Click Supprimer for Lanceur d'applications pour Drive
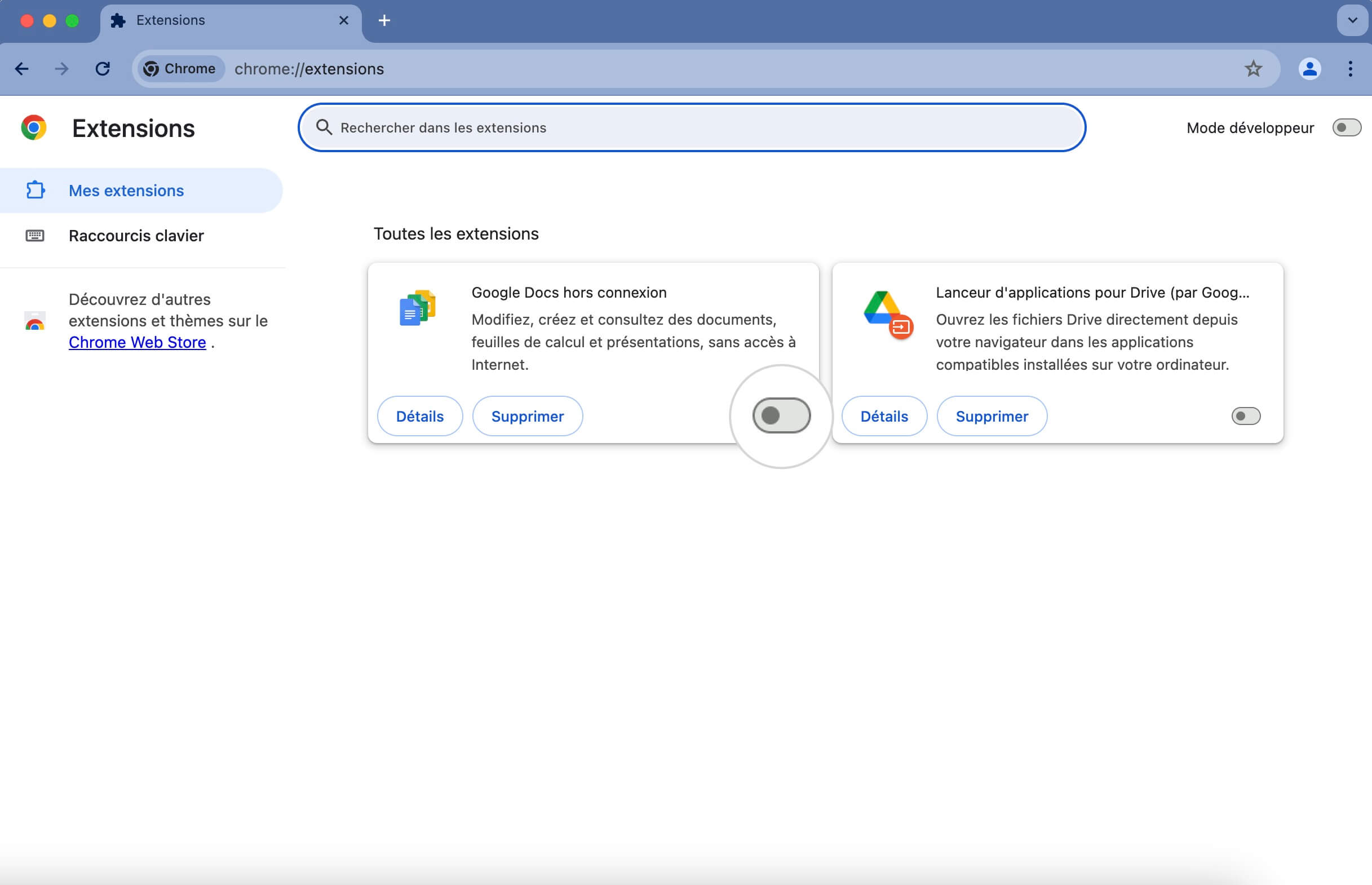 (992, 417)
